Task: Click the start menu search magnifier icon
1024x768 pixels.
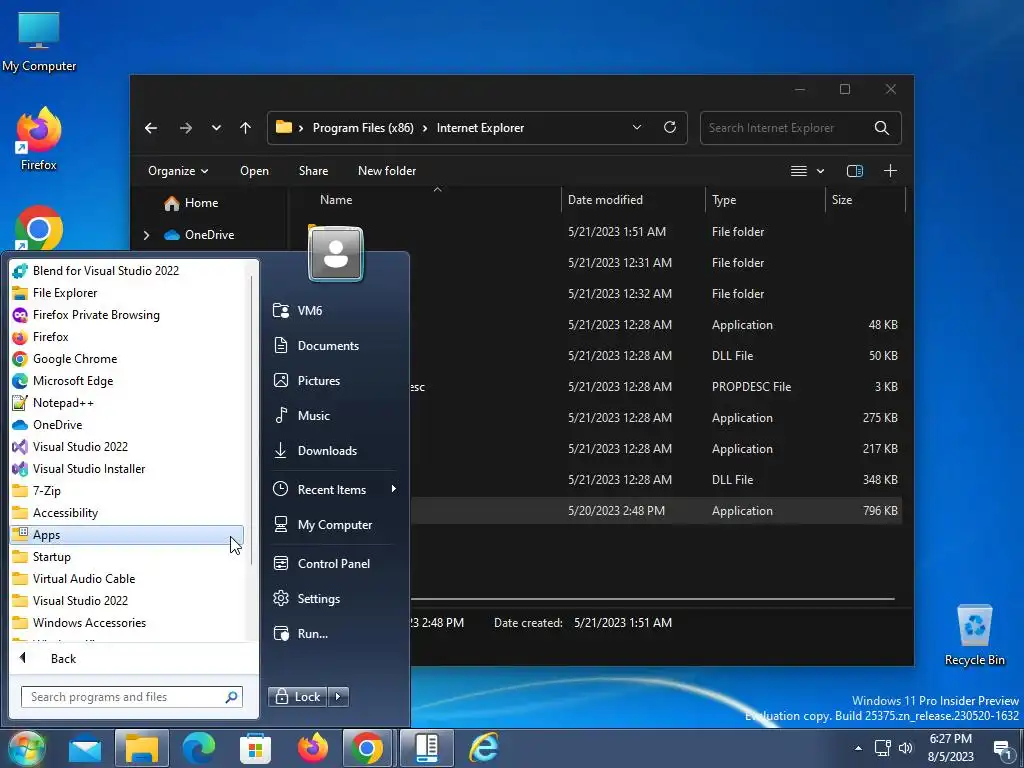Action: pyautogui.click(x=231, y=697)
